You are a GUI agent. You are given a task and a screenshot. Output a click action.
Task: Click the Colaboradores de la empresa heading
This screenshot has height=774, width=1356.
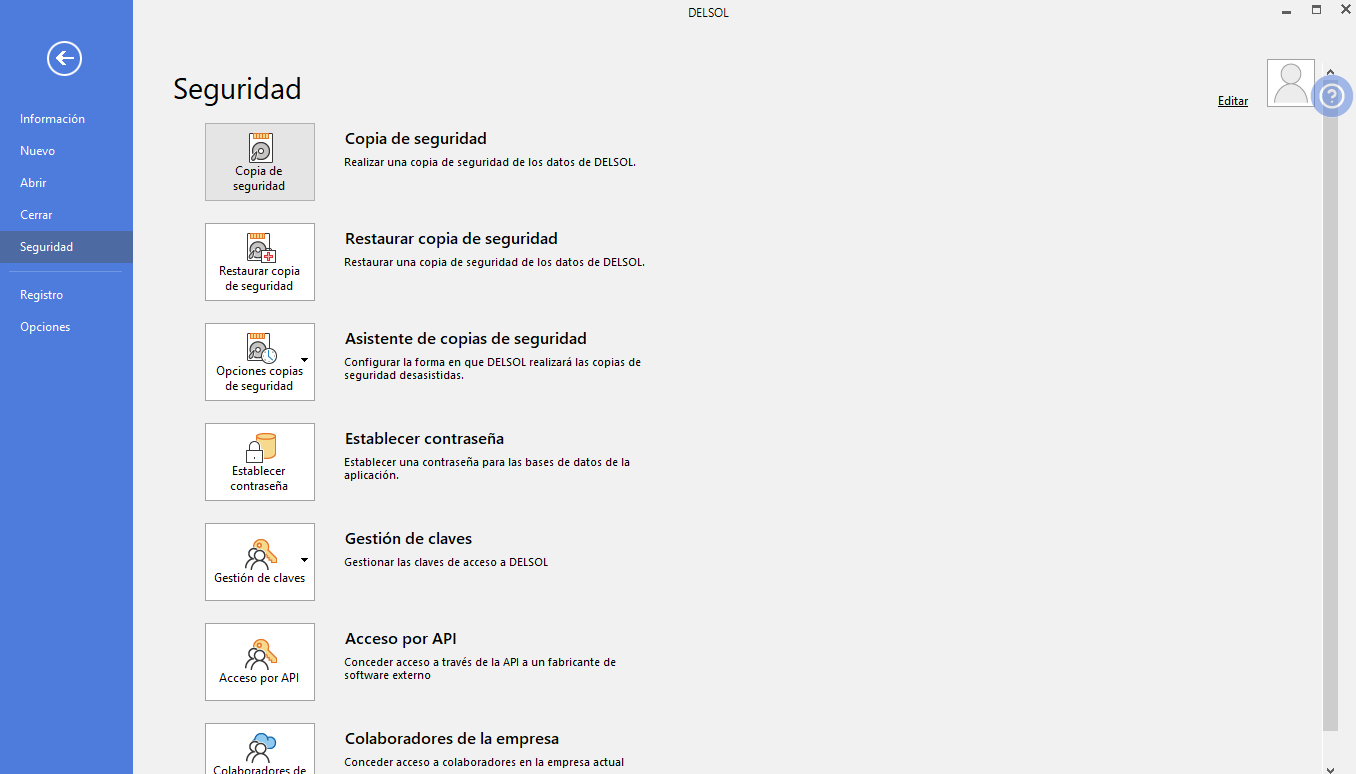(x=452, y=739)
